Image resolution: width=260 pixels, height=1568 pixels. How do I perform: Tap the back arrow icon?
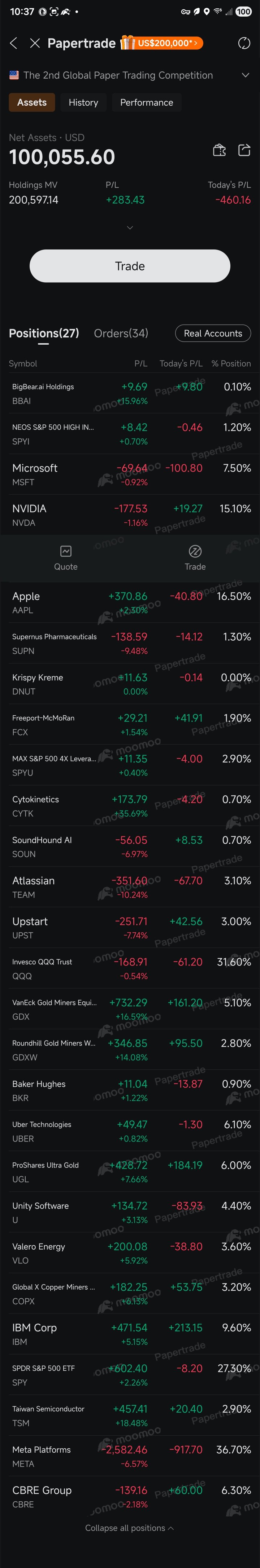[x=13, y=43]
